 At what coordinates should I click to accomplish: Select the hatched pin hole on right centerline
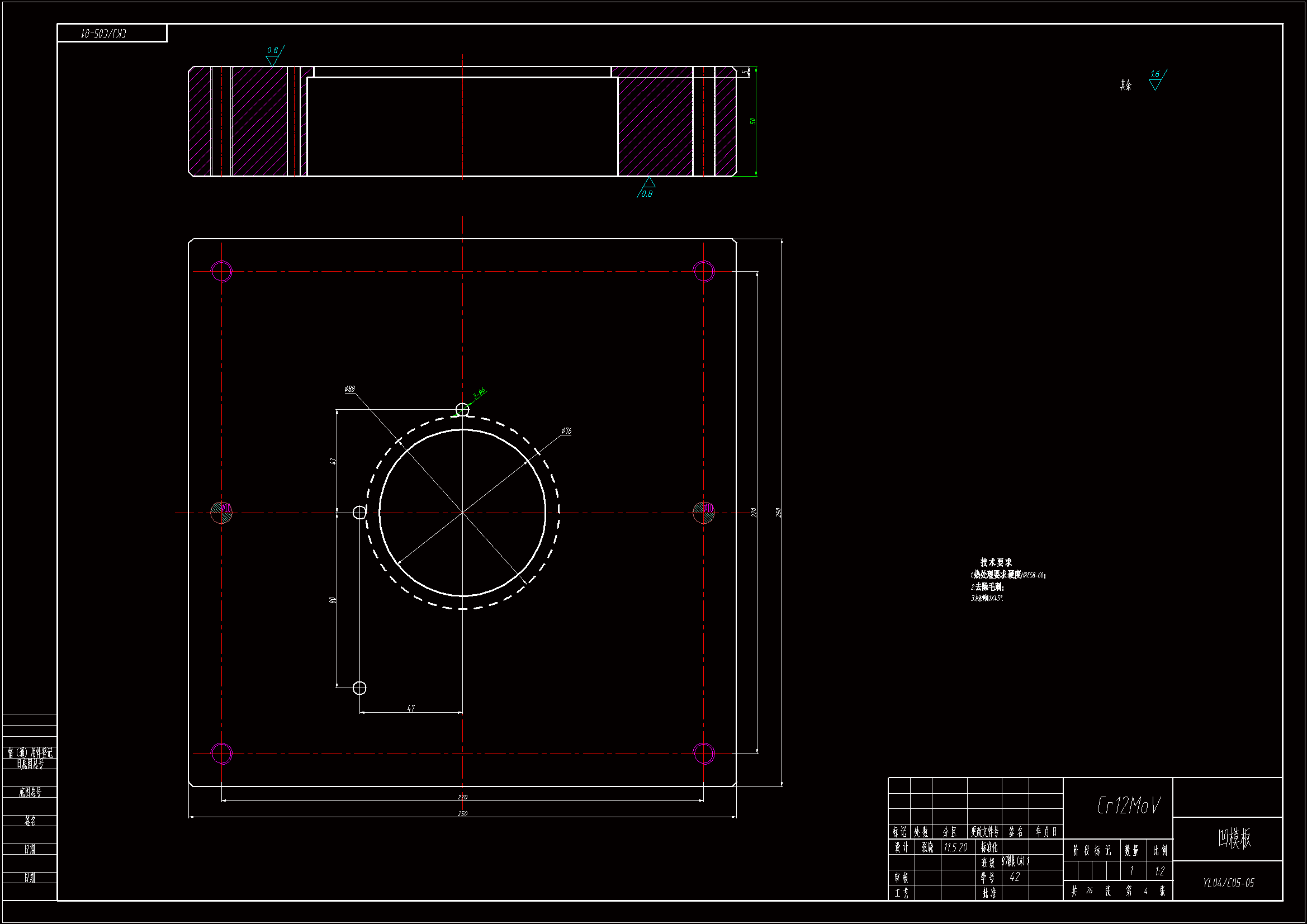coord(704,513)
